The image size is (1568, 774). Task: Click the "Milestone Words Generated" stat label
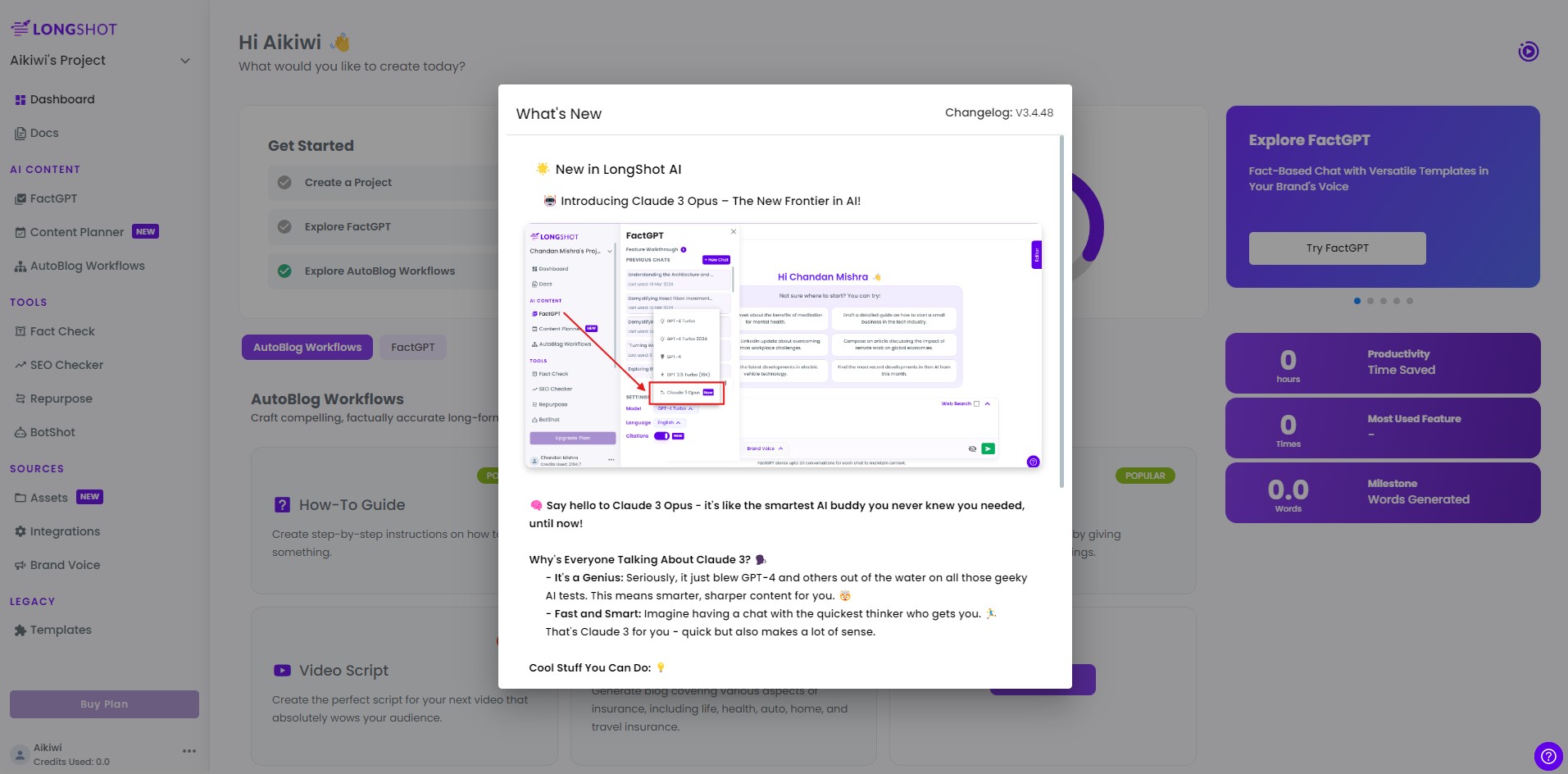pos(1418,492)
